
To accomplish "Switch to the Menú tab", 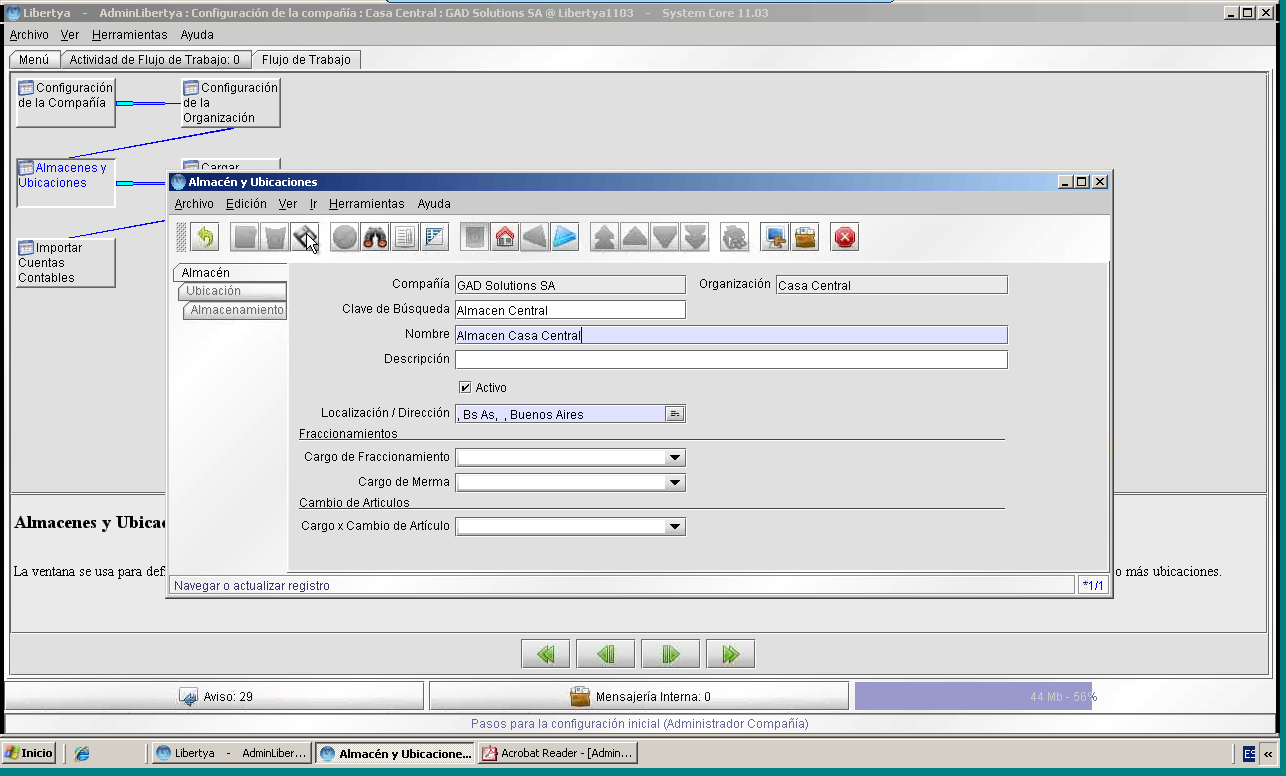I will tap(34, 60).
